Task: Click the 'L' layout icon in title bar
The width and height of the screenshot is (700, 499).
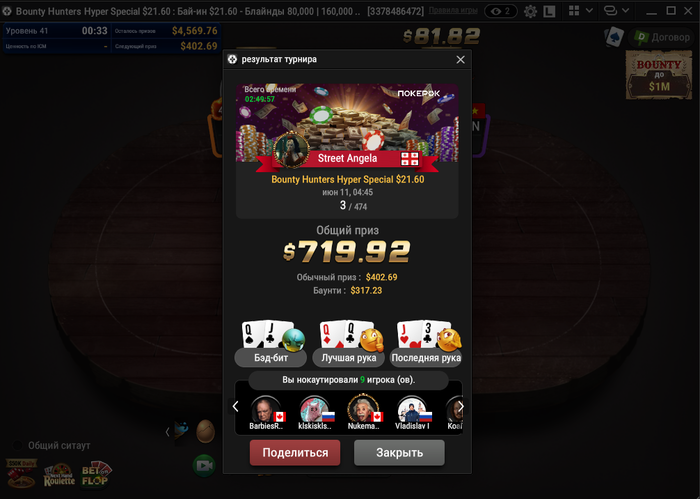Action: (x=549, y=11)
